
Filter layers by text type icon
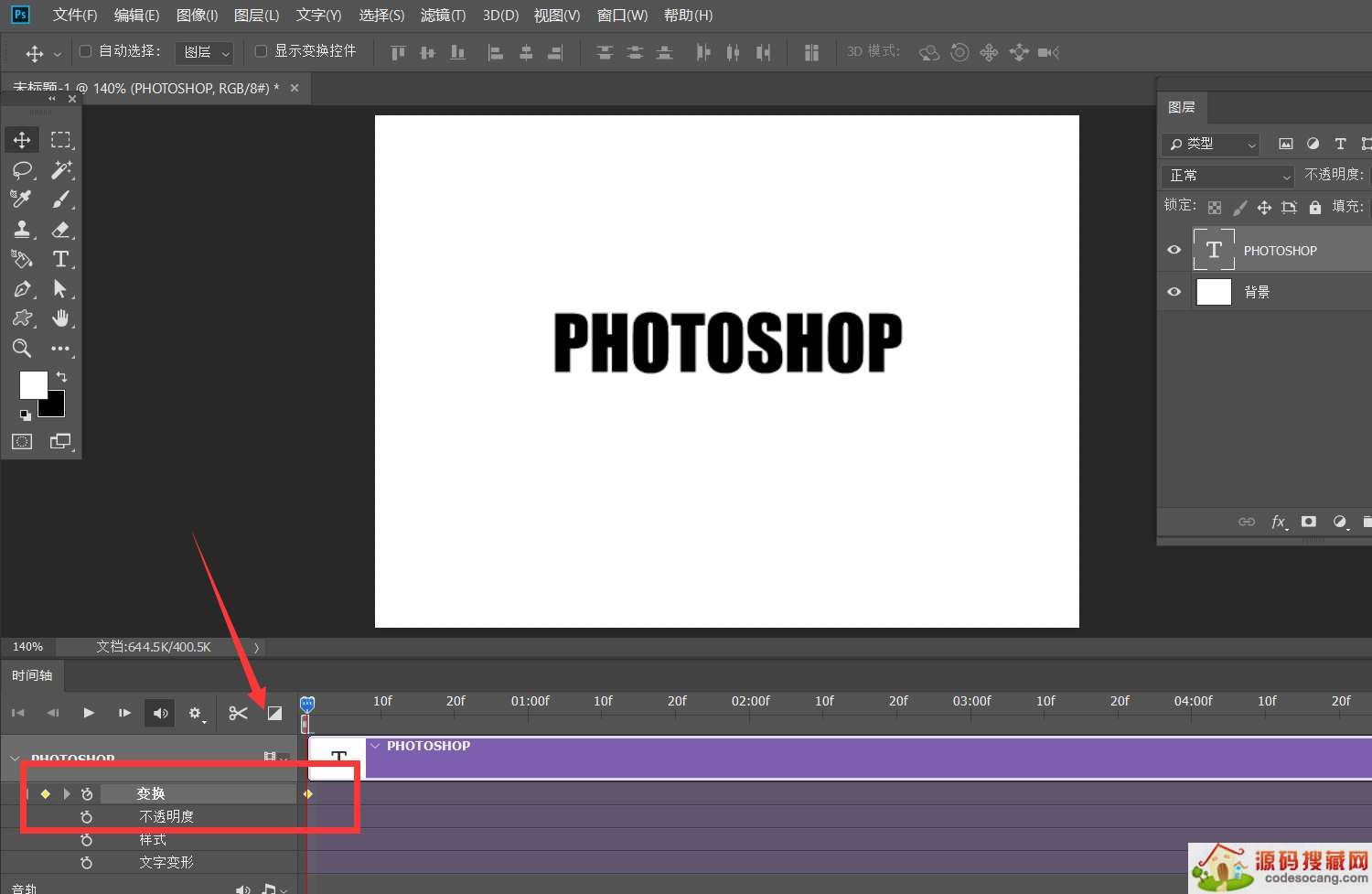click(1340, 144)
